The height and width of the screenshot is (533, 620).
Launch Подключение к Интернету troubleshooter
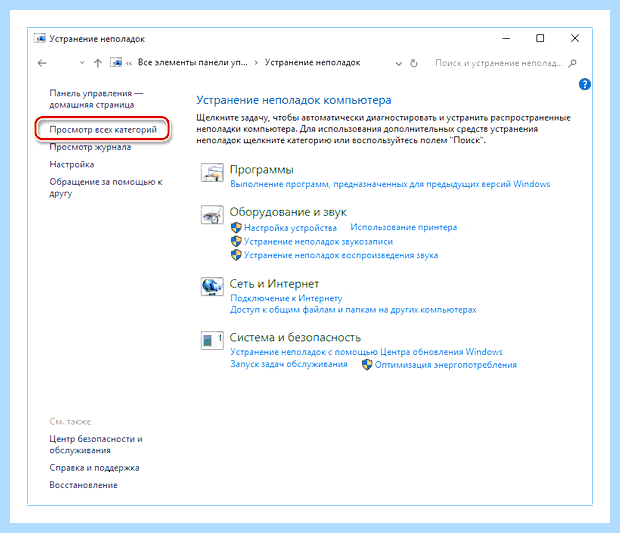coord(286,298)
